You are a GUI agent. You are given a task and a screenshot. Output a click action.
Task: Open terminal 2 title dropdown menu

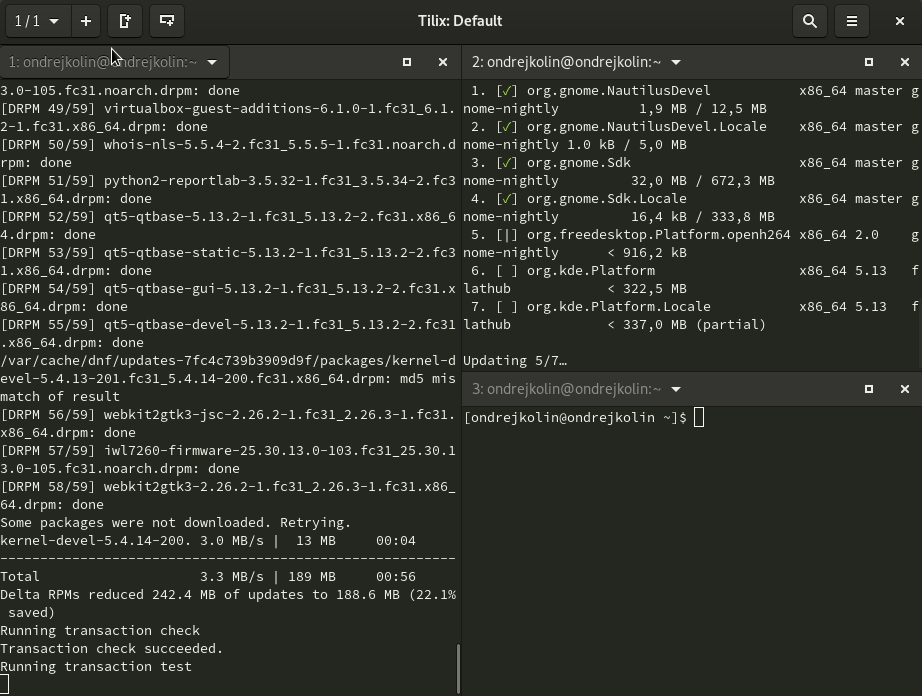pos(676,62)
